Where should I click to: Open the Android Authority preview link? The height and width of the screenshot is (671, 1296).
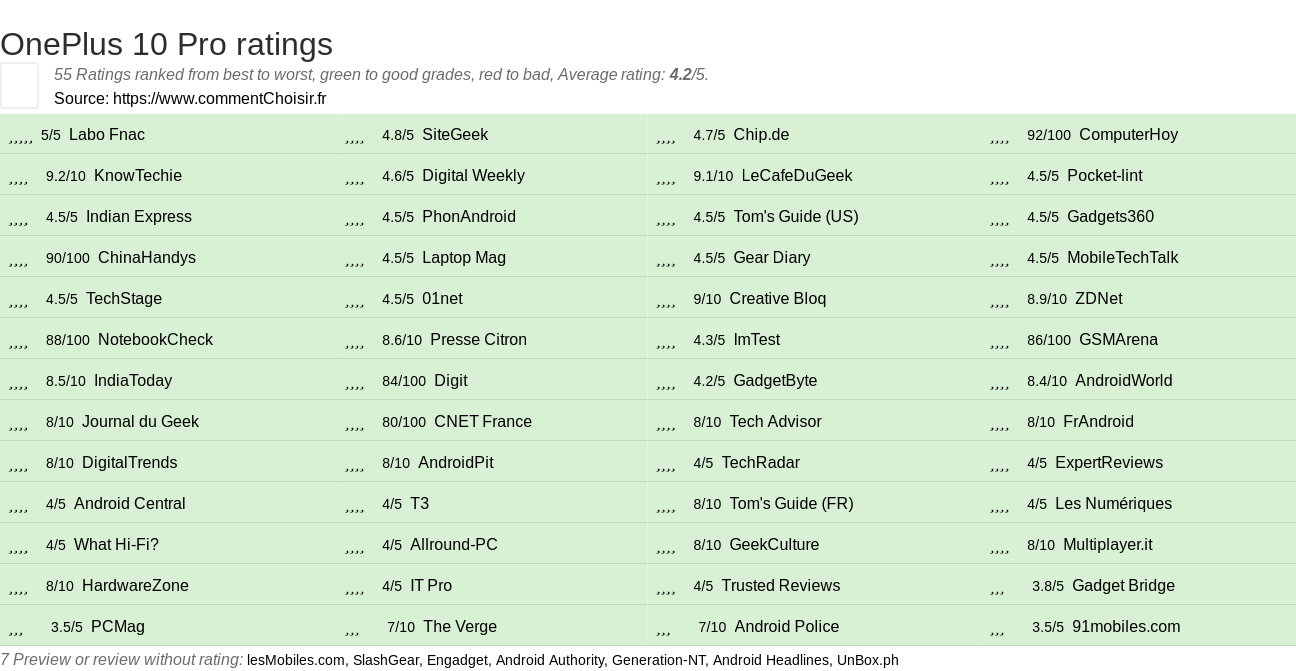click(x=550, y=660)
